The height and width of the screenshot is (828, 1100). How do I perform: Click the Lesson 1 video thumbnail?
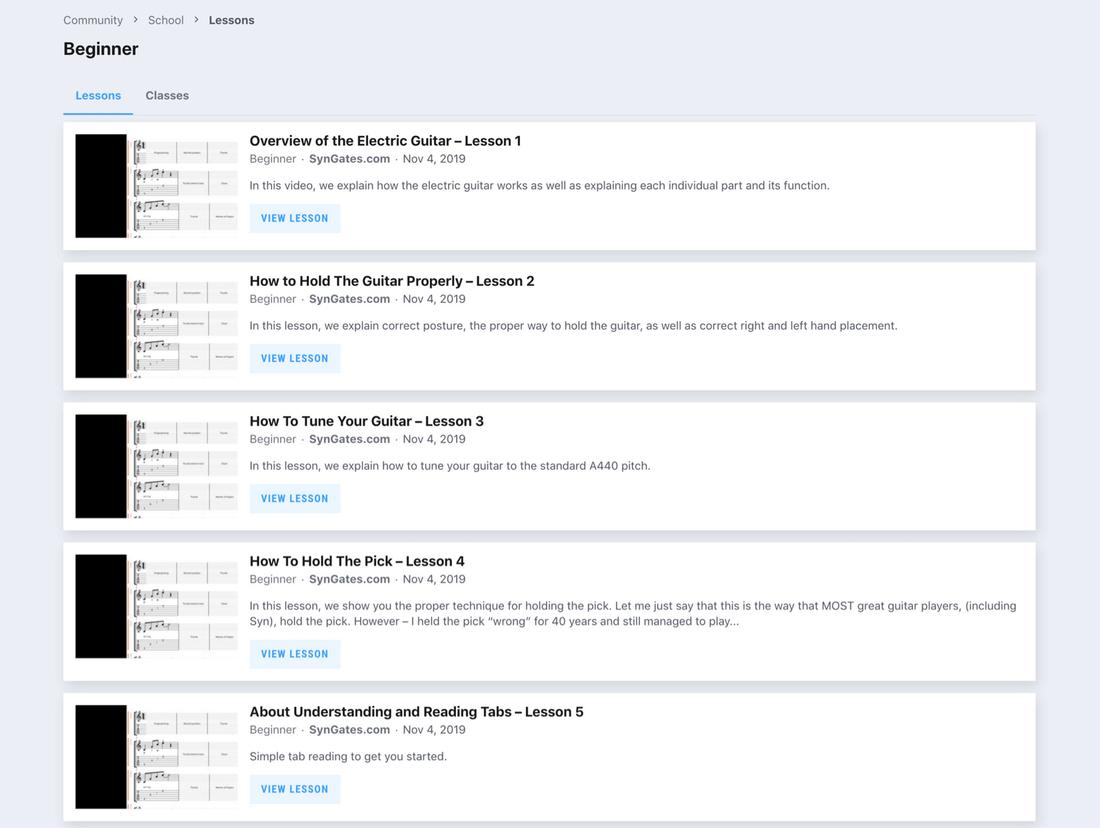pos(156,185)
